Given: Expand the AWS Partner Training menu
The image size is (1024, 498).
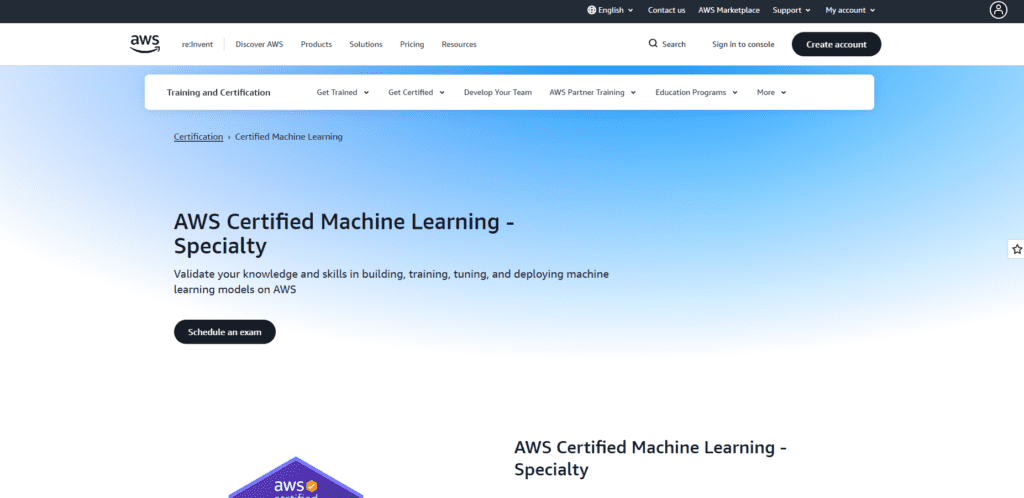Looking at the screenshot, I should click(592, 92).
